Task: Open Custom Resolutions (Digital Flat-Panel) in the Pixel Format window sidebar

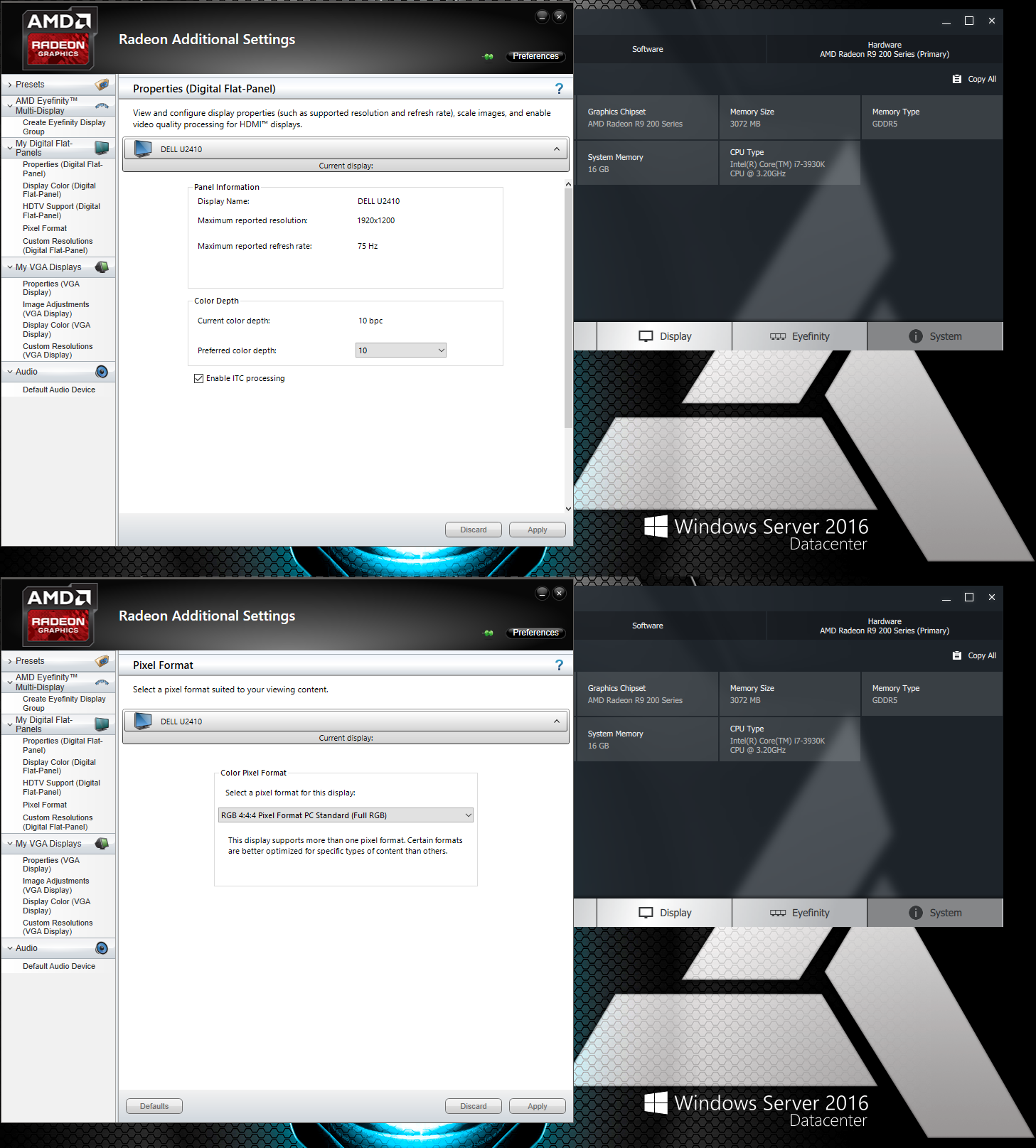Action: click(x=58, y=822)
